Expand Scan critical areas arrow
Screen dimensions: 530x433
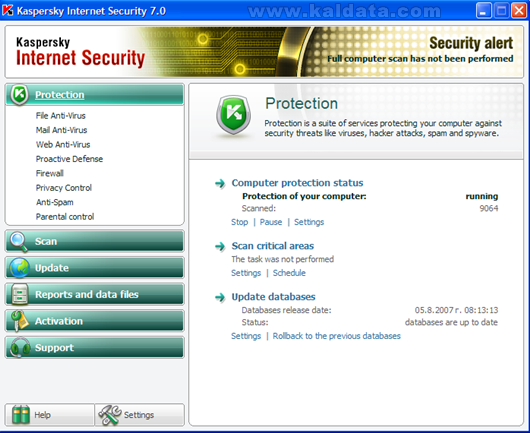point(220,246)
